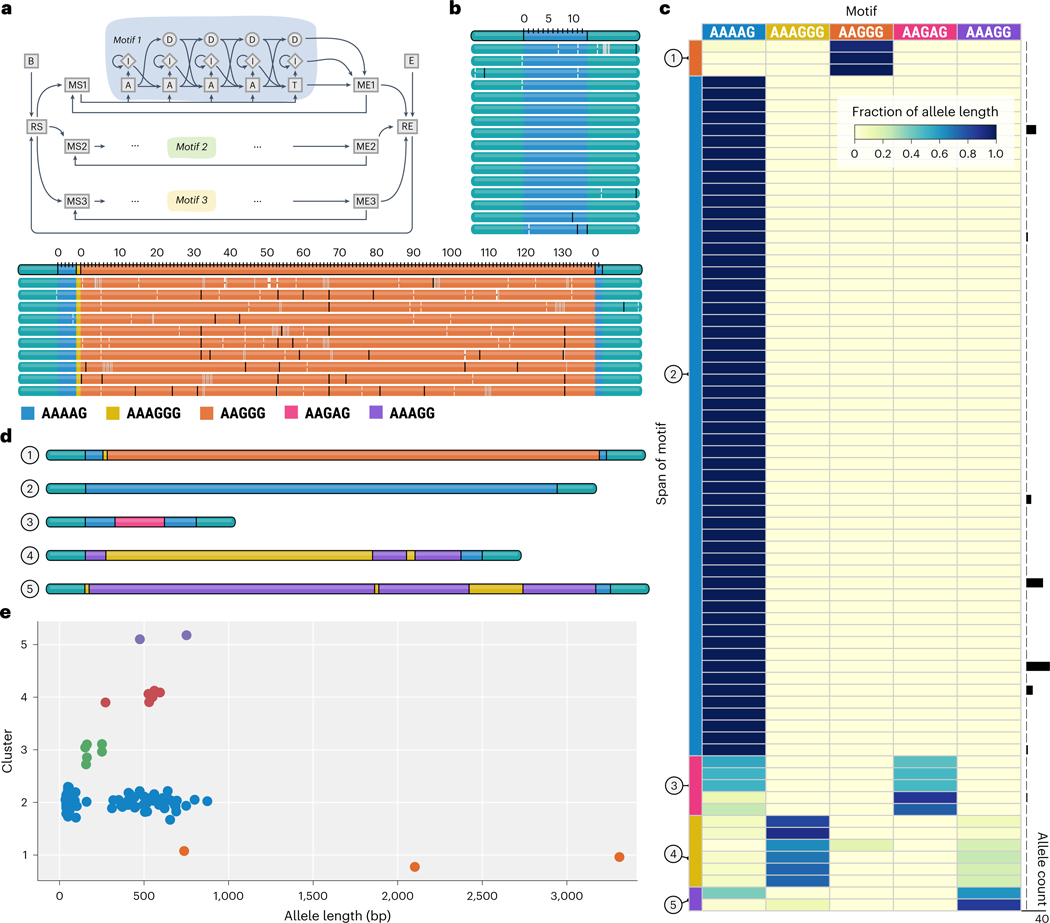
Task: Click the MS3 state box
Action: 77,201
